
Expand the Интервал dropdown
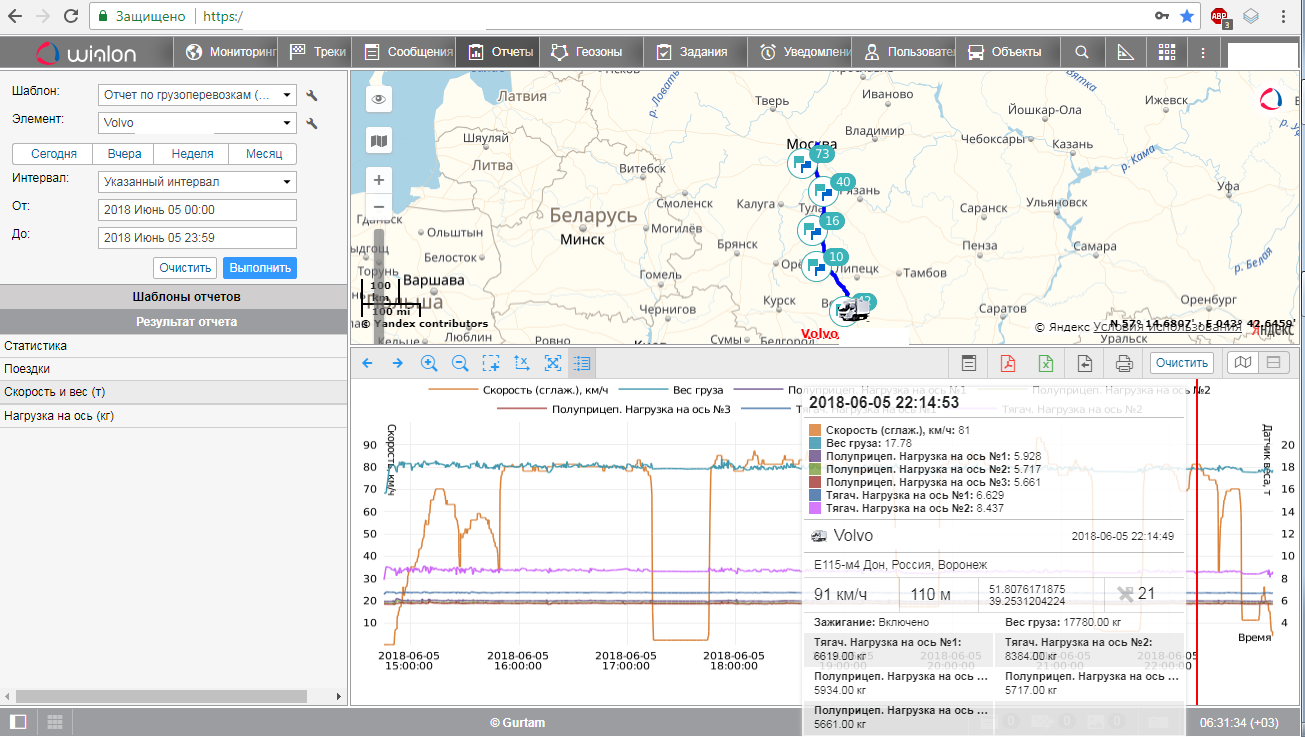point(197,182)
